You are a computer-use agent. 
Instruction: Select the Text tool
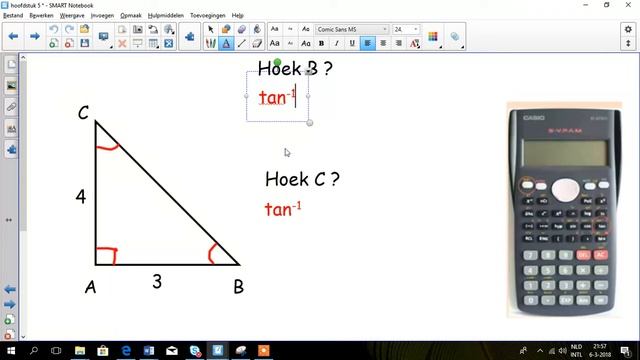(226, 43)
